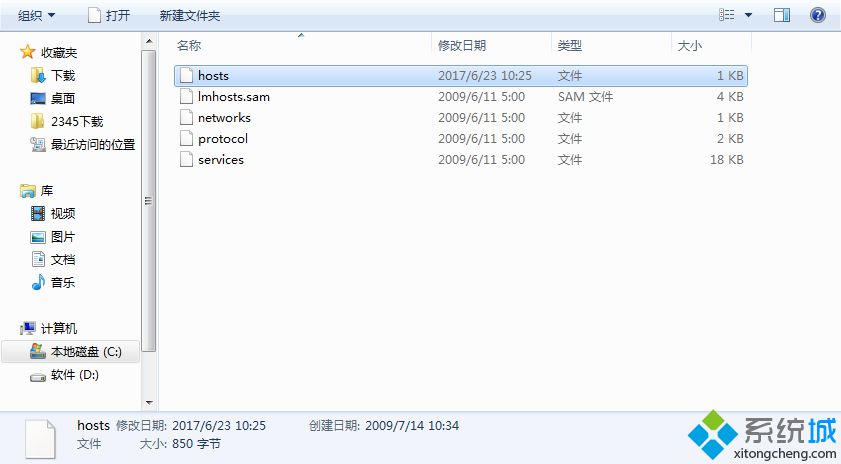
Task: Open 下载 in favorites
Action: point(63,75)
